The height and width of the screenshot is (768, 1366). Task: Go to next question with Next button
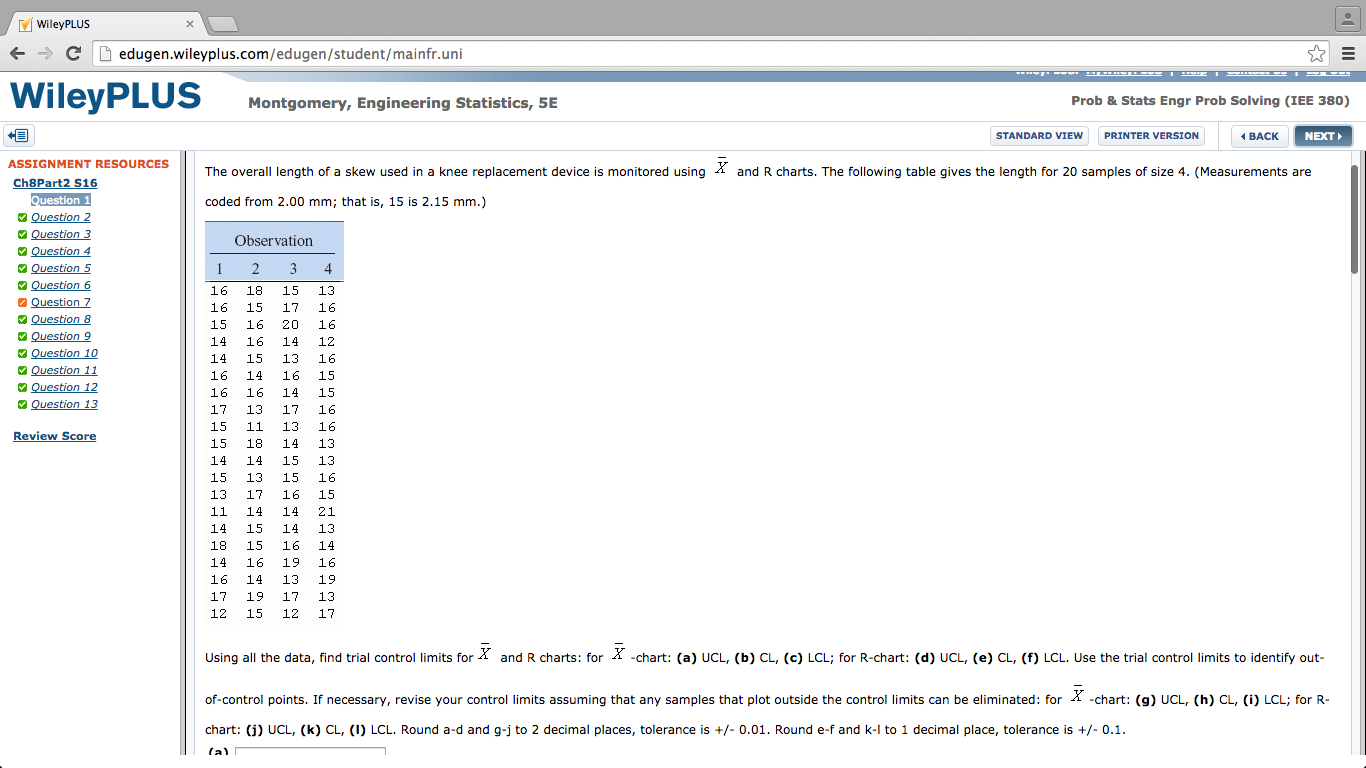click(1323, 136)
